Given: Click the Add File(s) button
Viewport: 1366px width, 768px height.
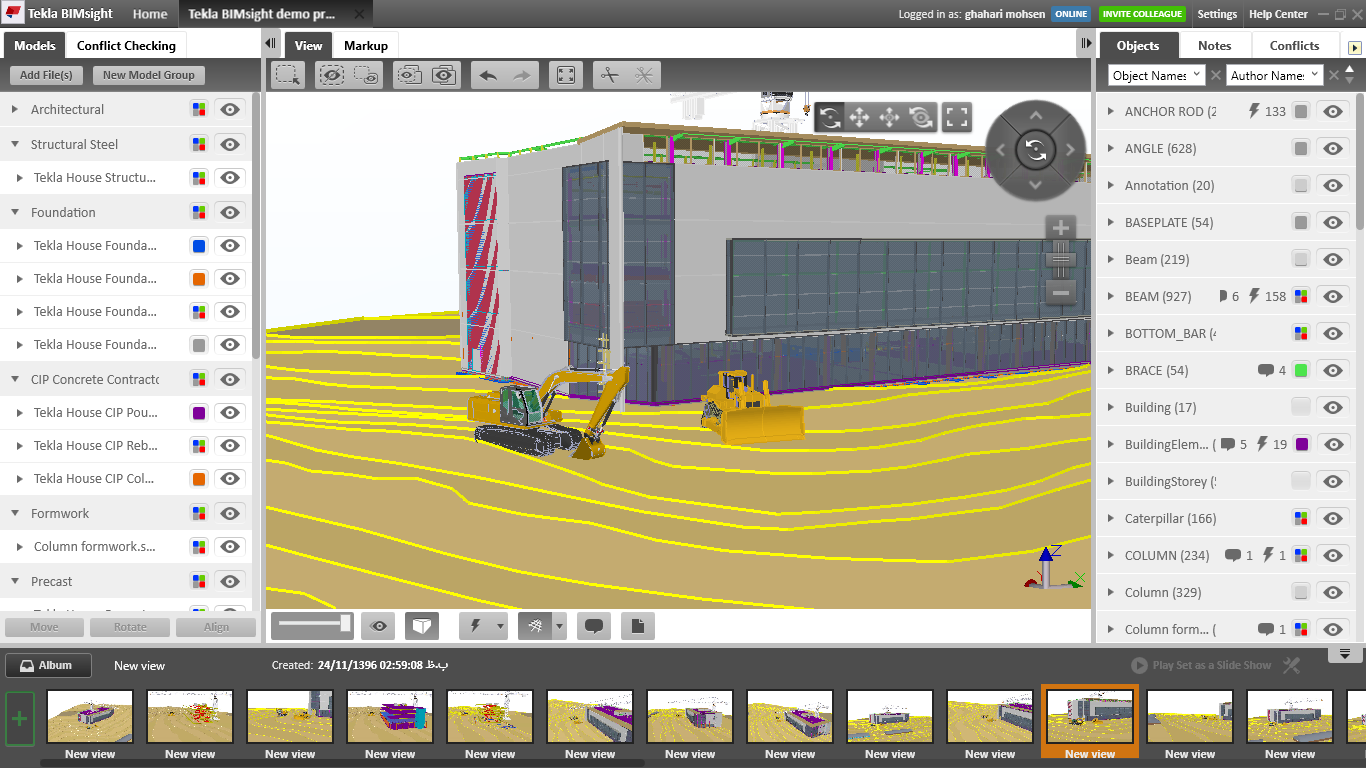Looking at the screenshot, I should (x=46, y=75).
